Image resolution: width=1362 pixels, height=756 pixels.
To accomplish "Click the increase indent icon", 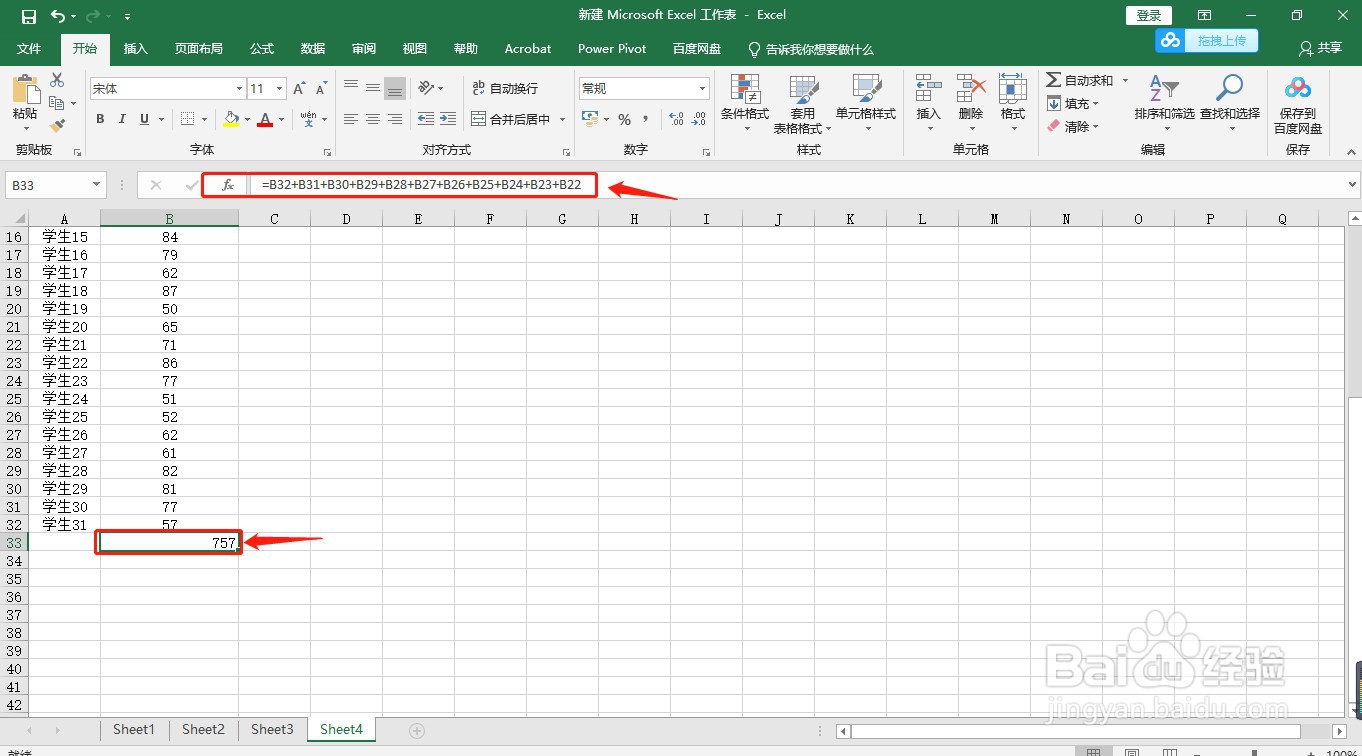I will (x=449, y=119).
